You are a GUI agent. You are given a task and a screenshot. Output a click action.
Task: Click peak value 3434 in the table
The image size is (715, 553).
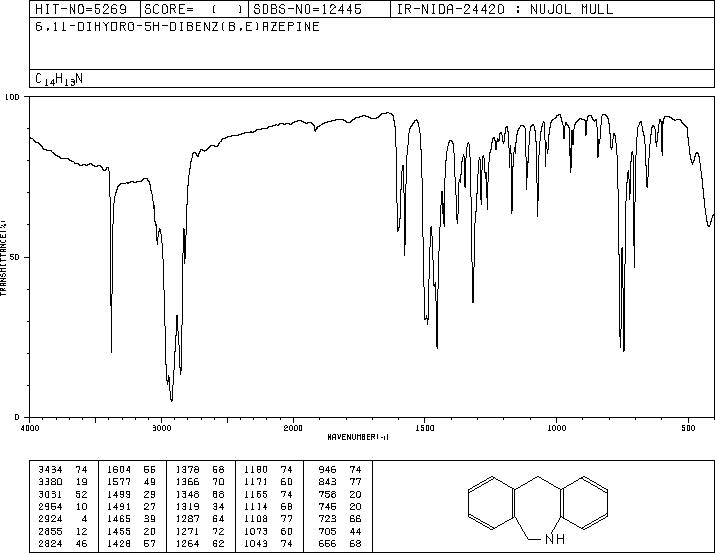pos(51,469)
